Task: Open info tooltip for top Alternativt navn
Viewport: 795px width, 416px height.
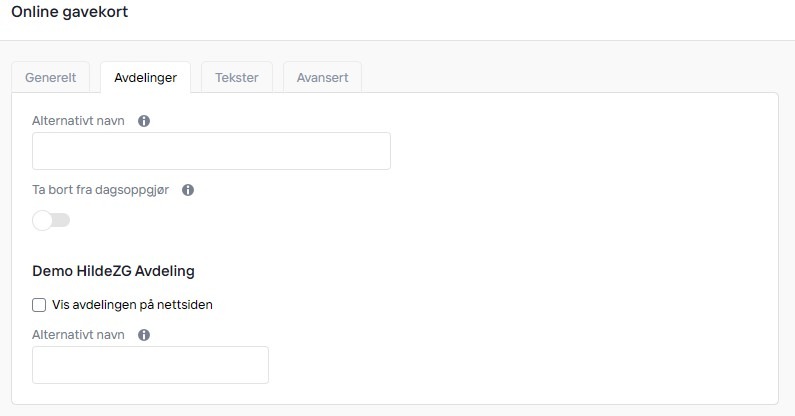Action: [x=144, y=121]
